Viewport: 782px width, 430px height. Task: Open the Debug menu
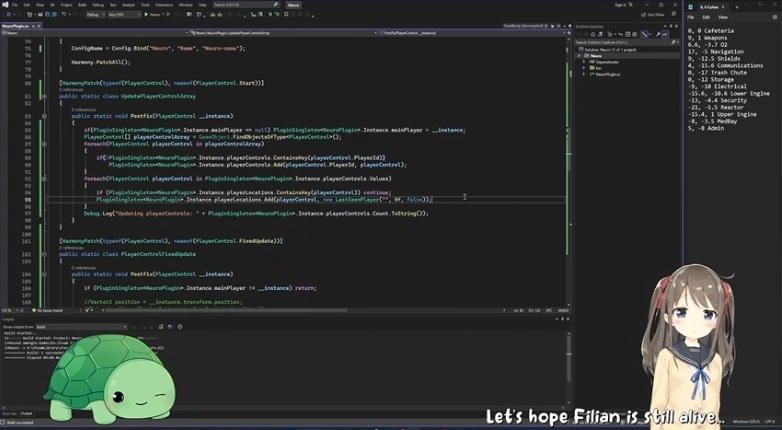coord(98,5)
